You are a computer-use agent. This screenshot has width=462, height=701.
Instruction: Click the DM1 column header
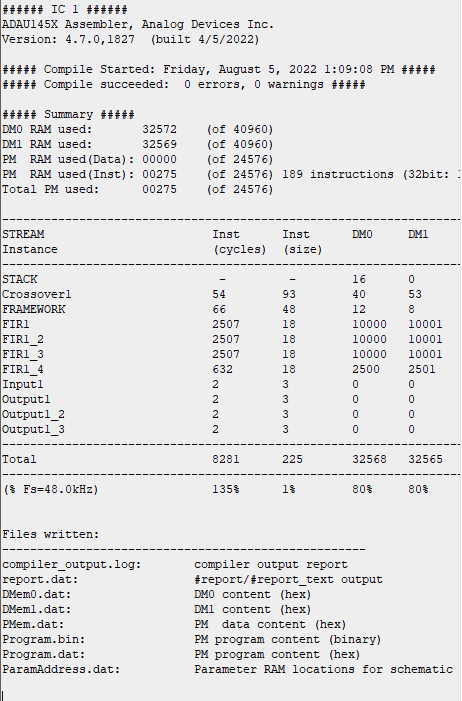click(x=418, y=234)
